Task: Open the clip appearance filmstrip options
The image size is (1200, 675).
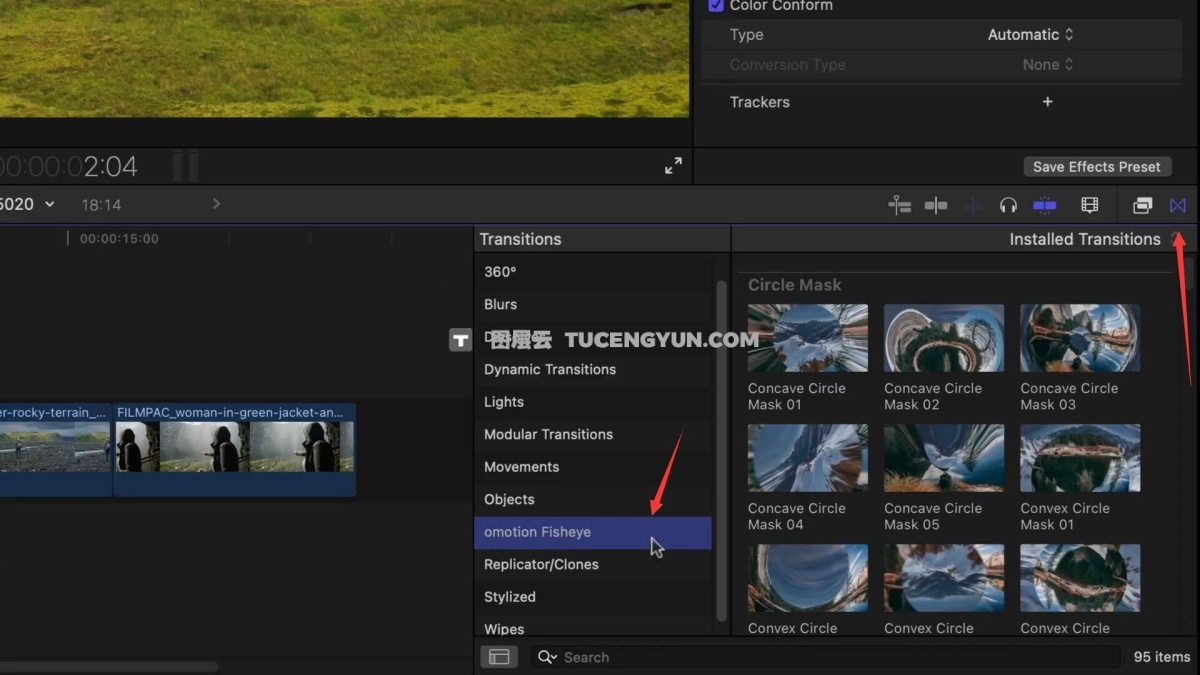Action: 1090,205
